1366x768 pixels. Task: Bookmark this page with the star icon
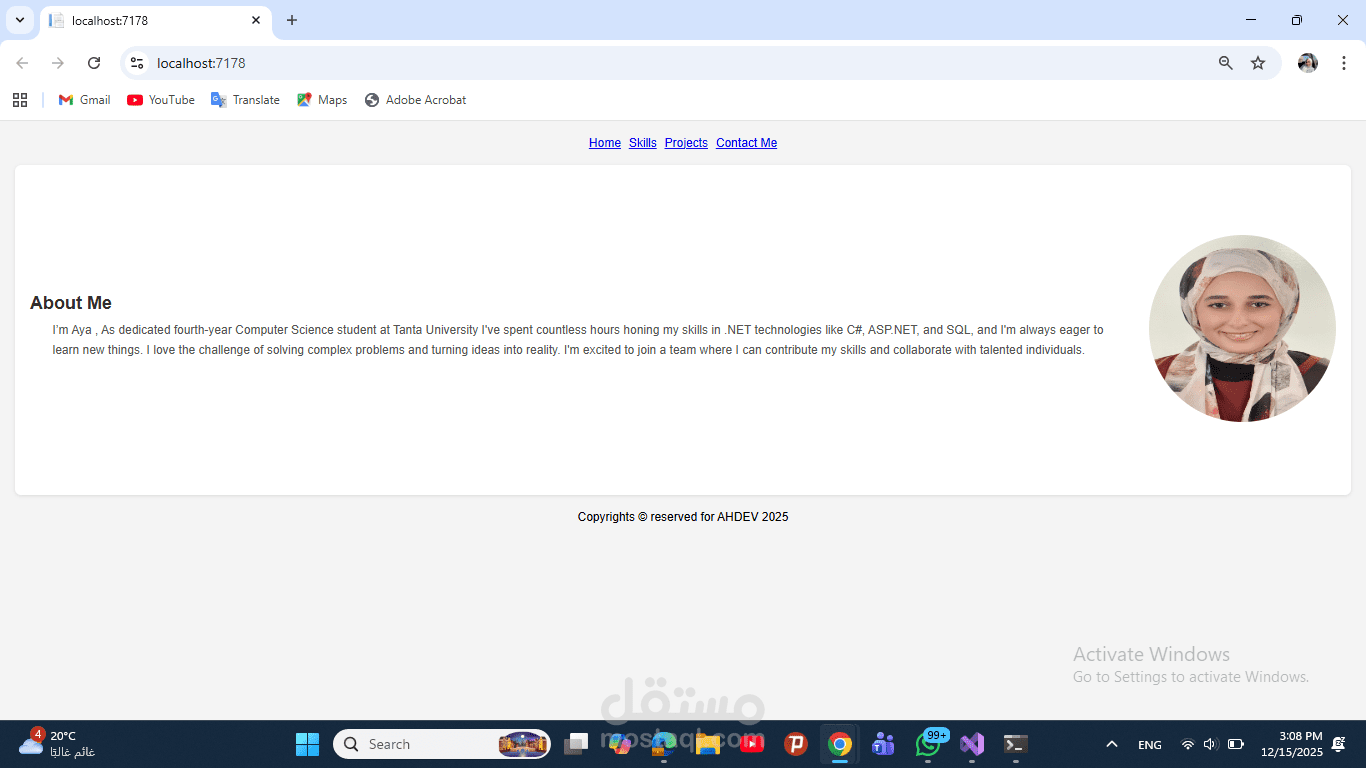point(1258,63)
